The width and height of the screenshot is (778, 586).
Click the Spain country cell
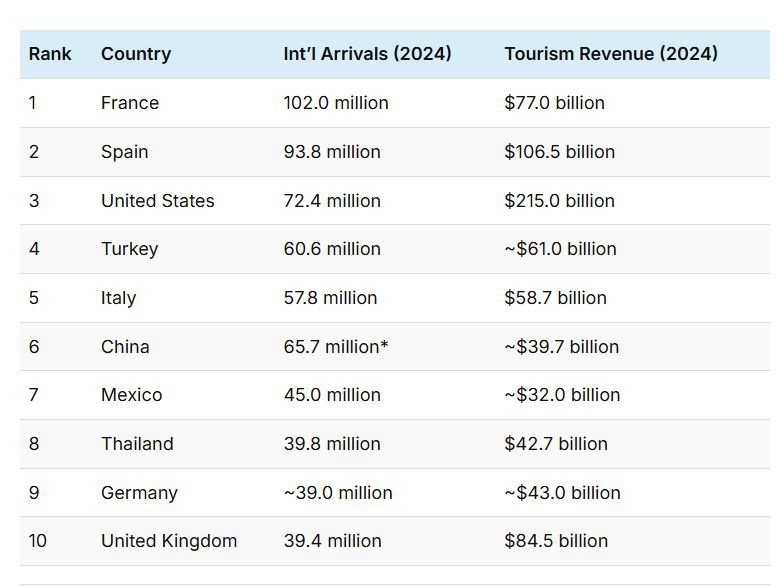click(125, 152)
